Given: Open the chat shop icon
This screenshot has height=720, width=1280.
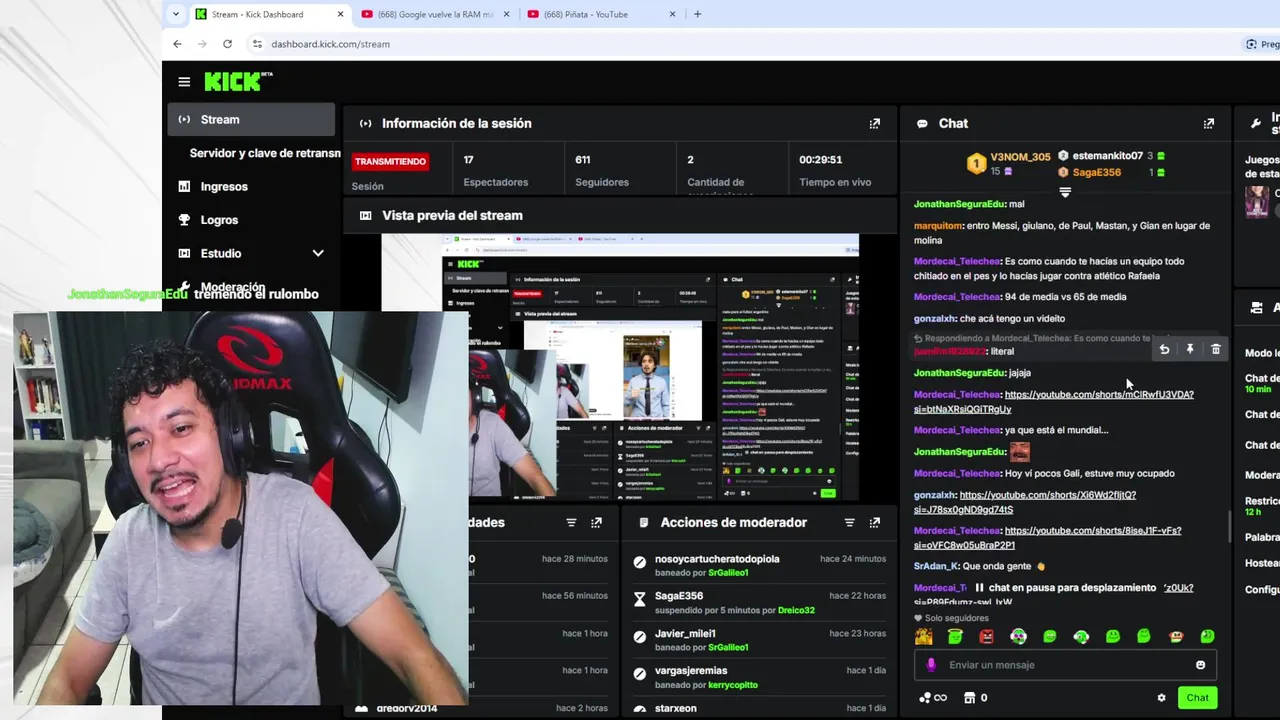Looking at the screenshot, I should [x=969, y=698].
